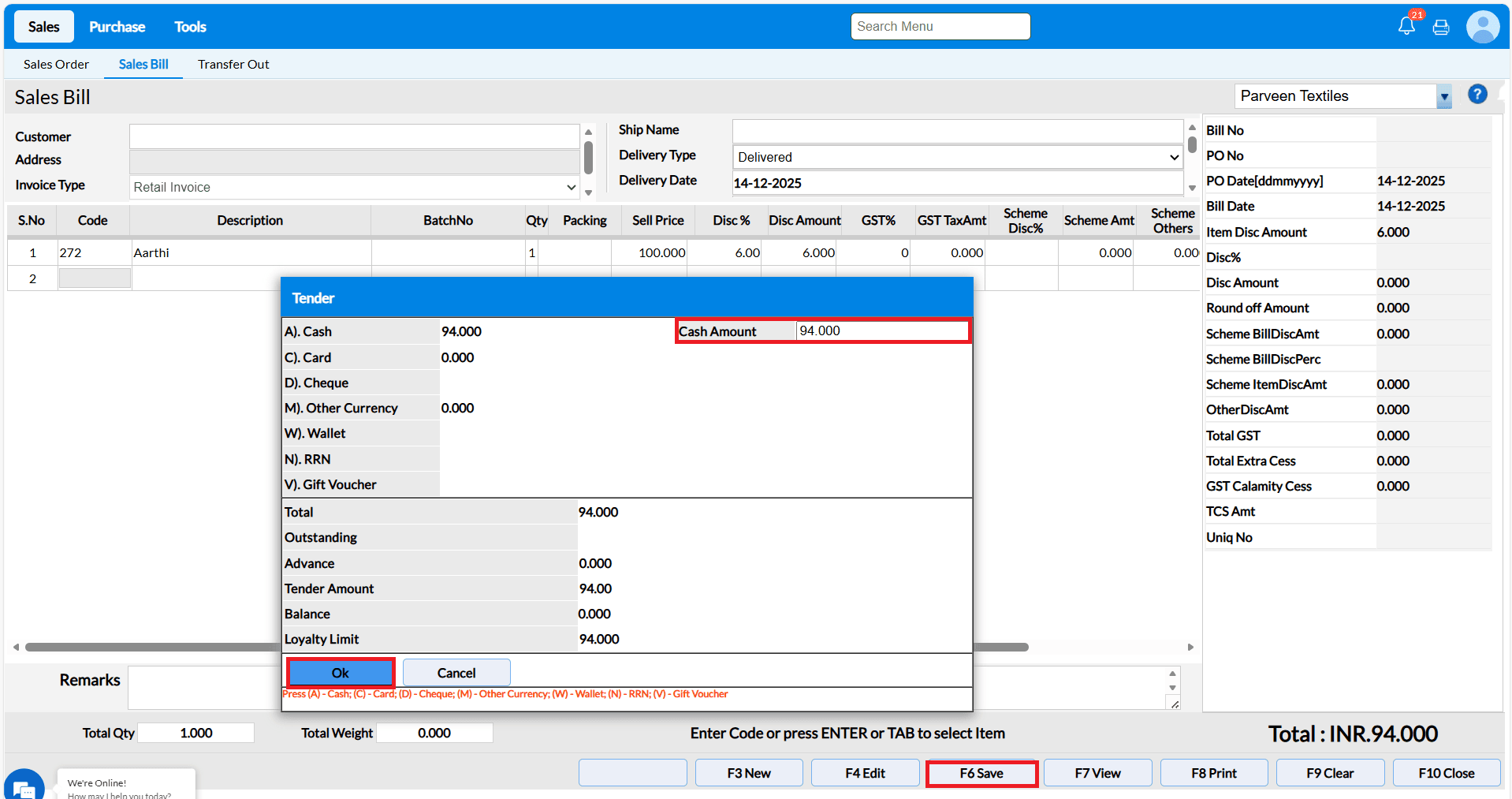Screen dimensions: 1512x799
Task: Click the Cash Amount input field
Action: click(881, 331)
